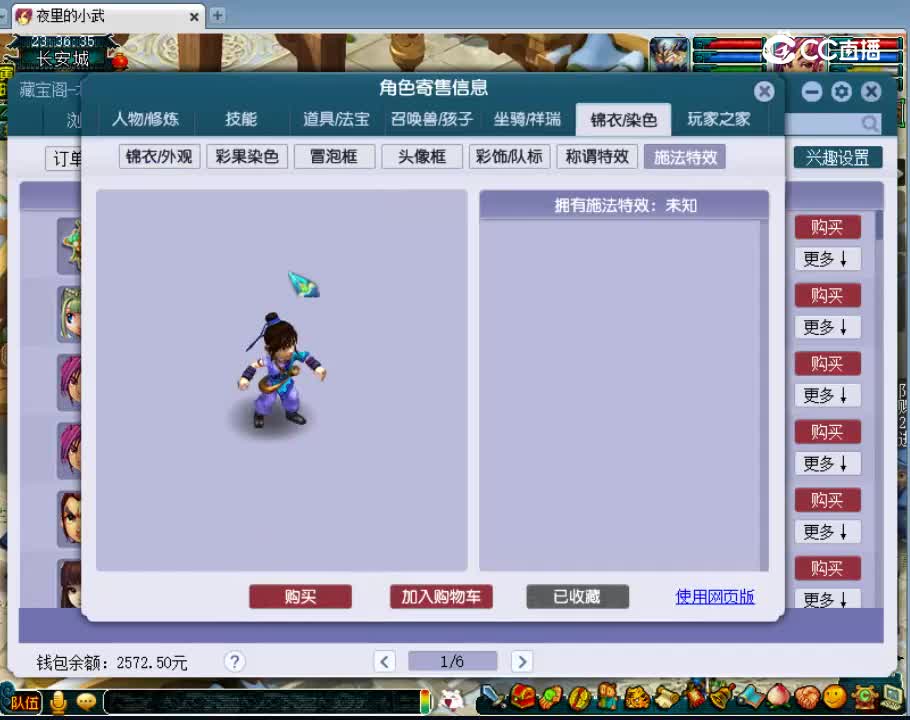Click the white polar bear emoticon icon
The image size is (910, 720).
click(451, 701)
